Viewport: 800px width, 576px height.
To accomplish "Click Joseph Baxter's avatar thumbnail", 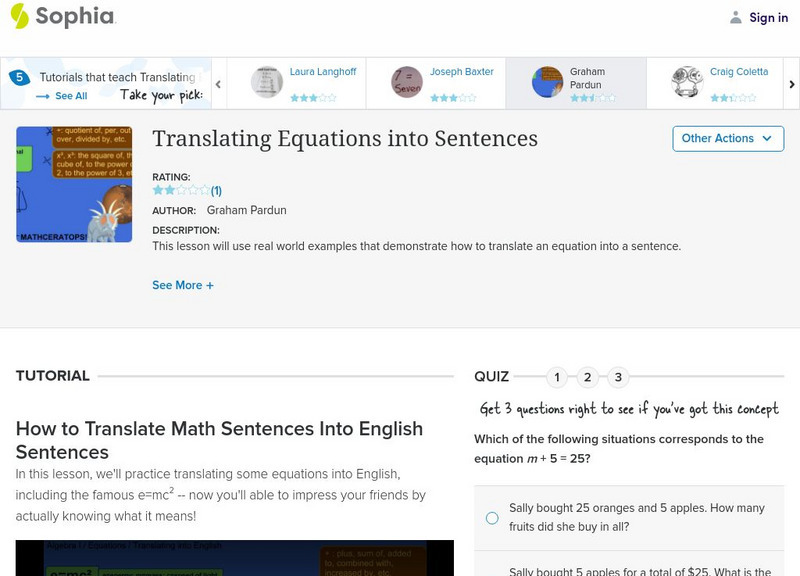I will pos(407,82).
